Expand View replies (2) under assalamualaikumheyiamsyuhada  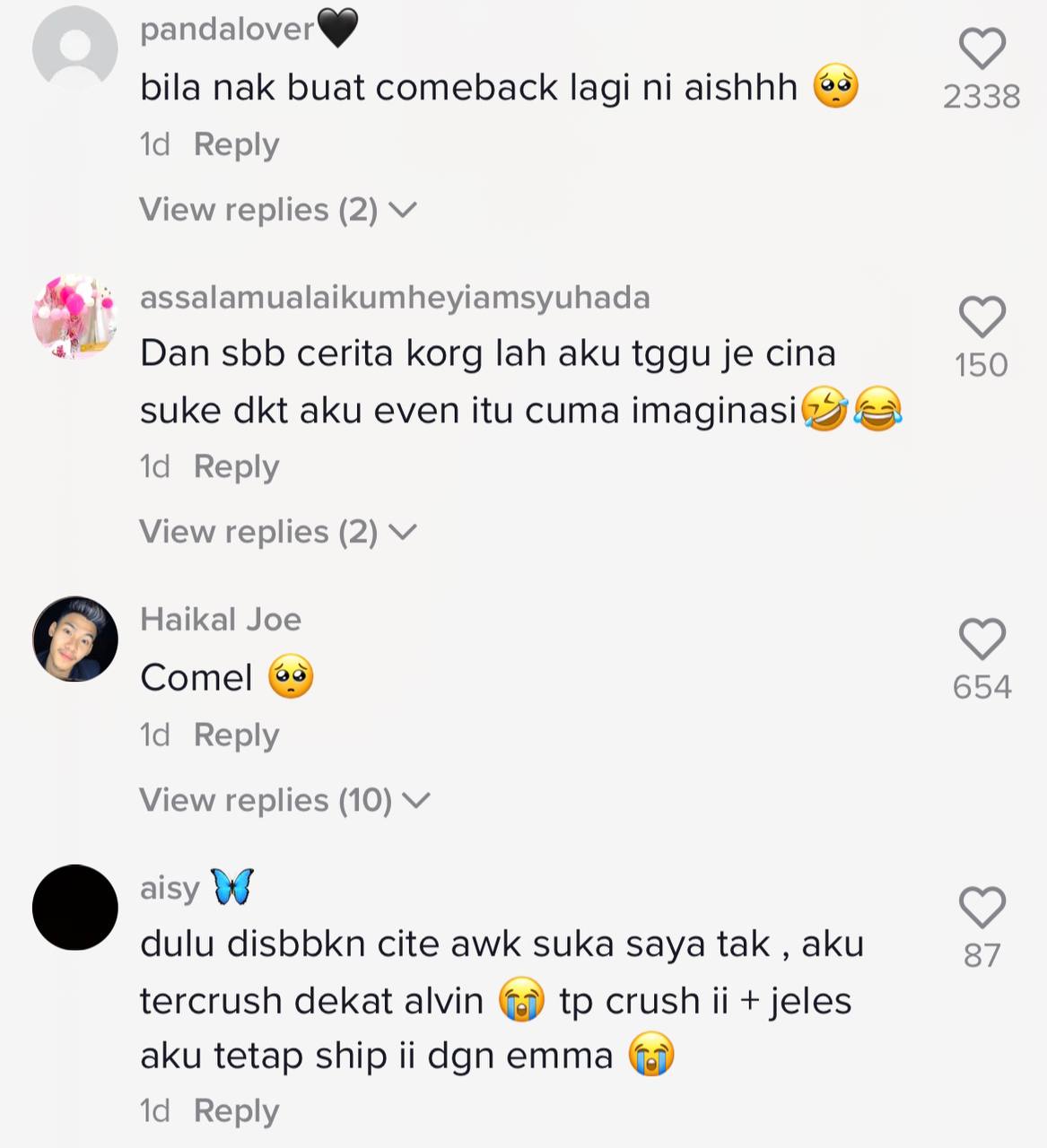coord(278,532)
